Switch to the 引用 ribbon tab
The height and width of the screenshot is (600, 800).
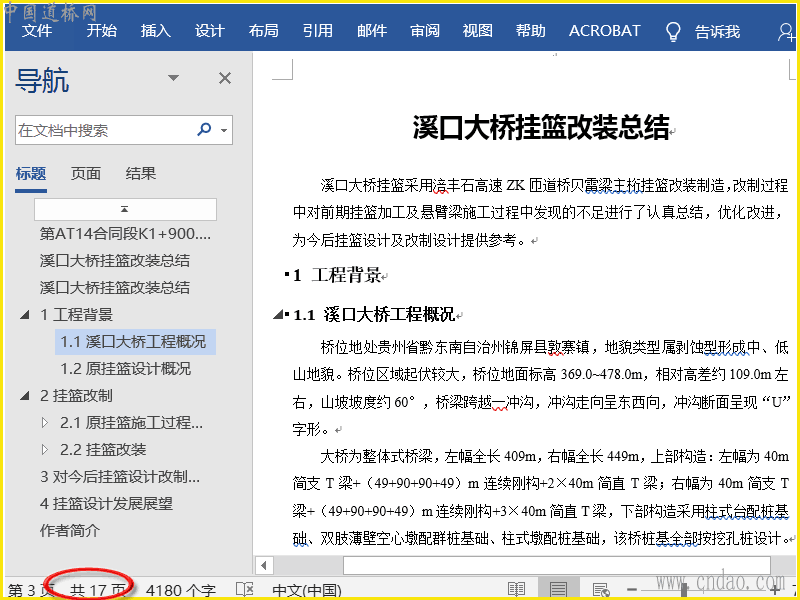coord(317,31)
